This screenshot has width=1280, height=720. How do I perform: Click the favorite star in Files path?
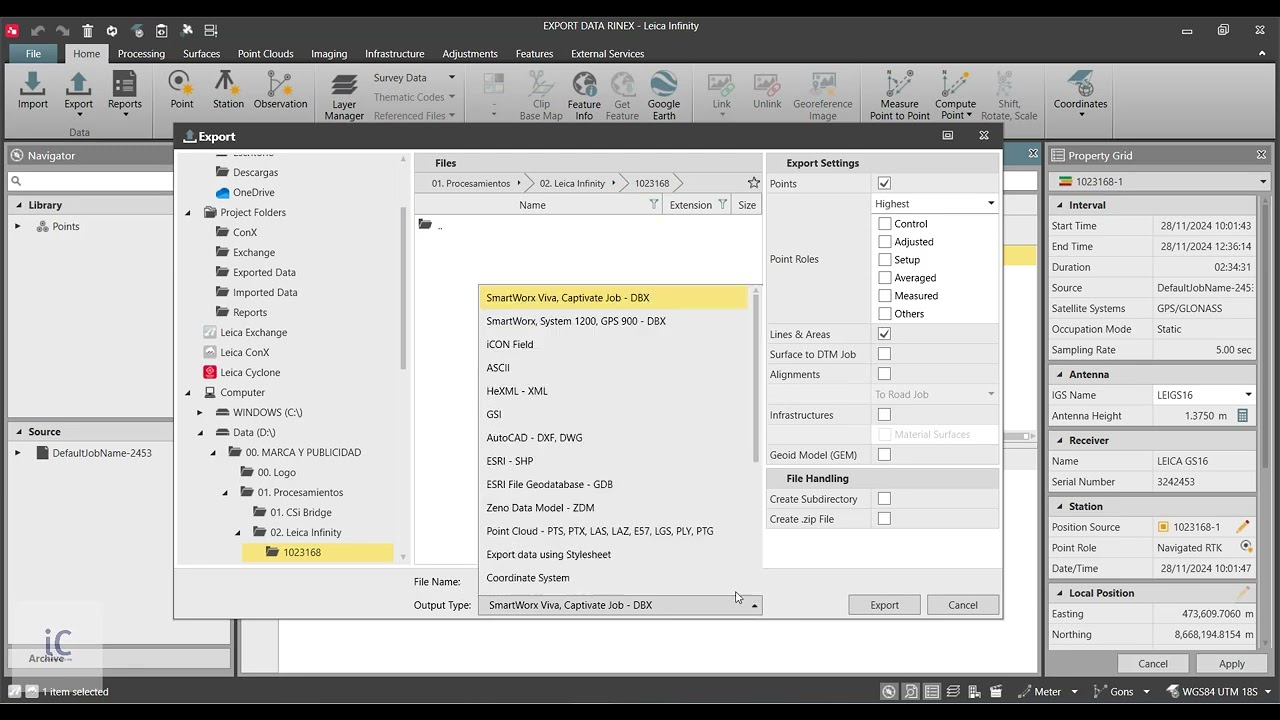coord(754,183)
